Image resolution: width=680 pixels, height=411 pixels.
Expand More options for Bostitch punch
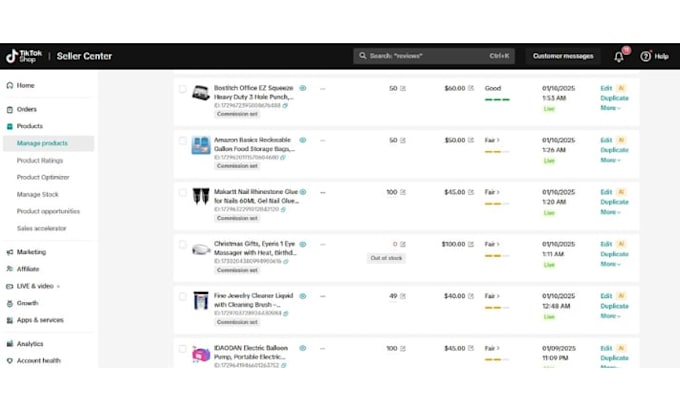(x=610, y=108)
